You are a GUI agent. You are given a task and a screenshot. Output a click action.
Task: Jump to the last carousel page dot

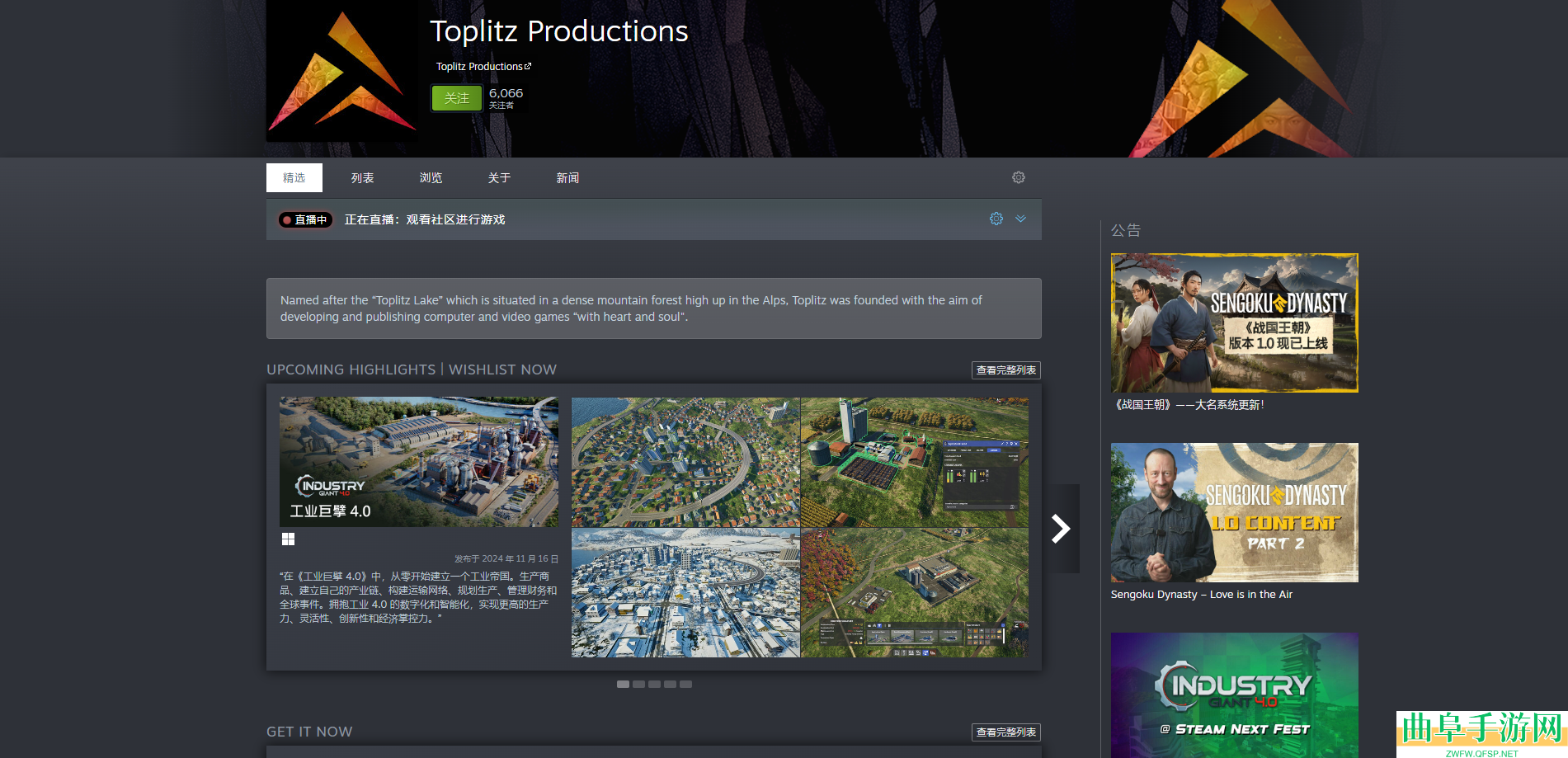685,685
